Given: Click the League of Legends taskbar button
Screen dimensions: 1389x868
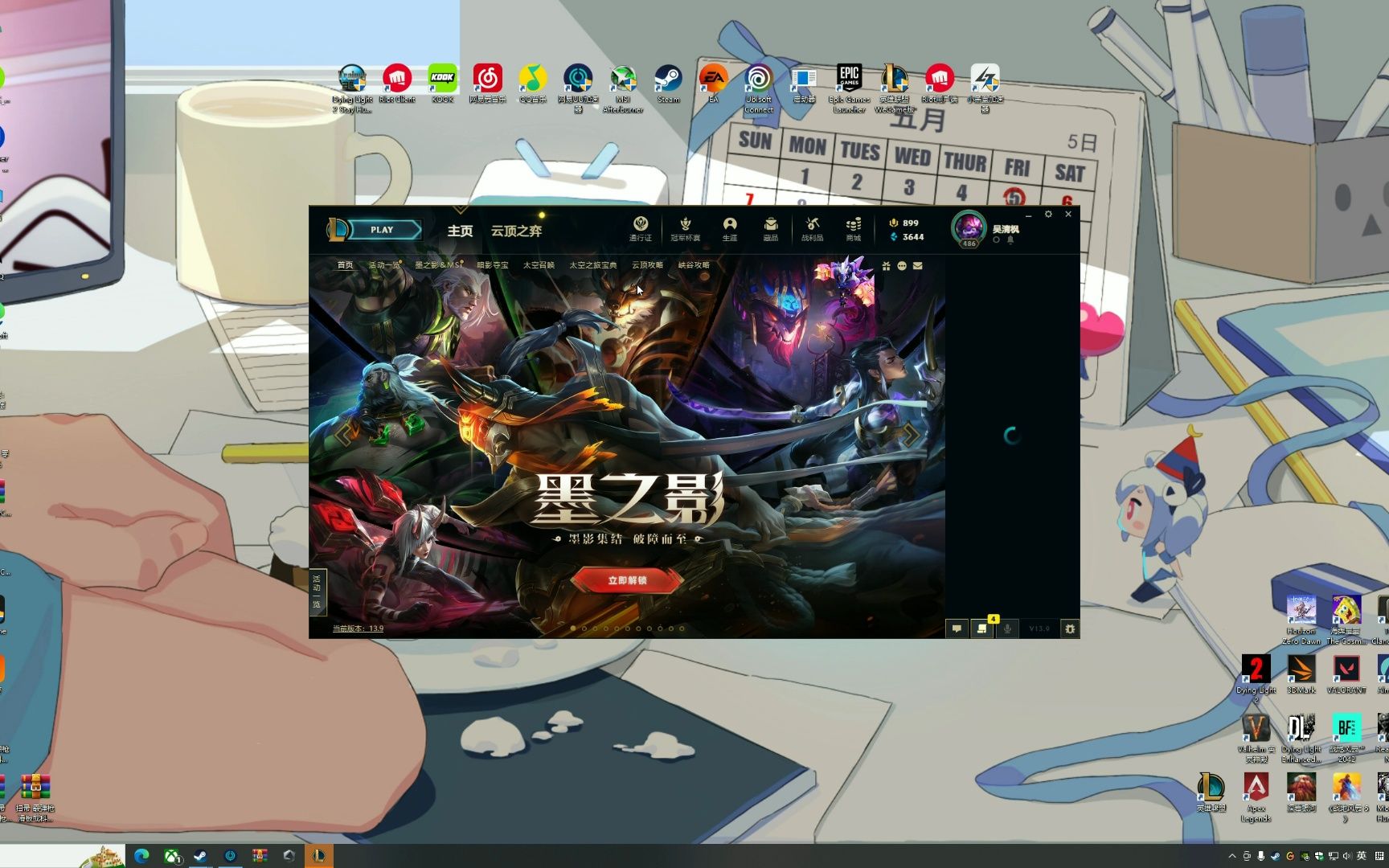Looking at the screenshot, I should click(x=318, y=856).
